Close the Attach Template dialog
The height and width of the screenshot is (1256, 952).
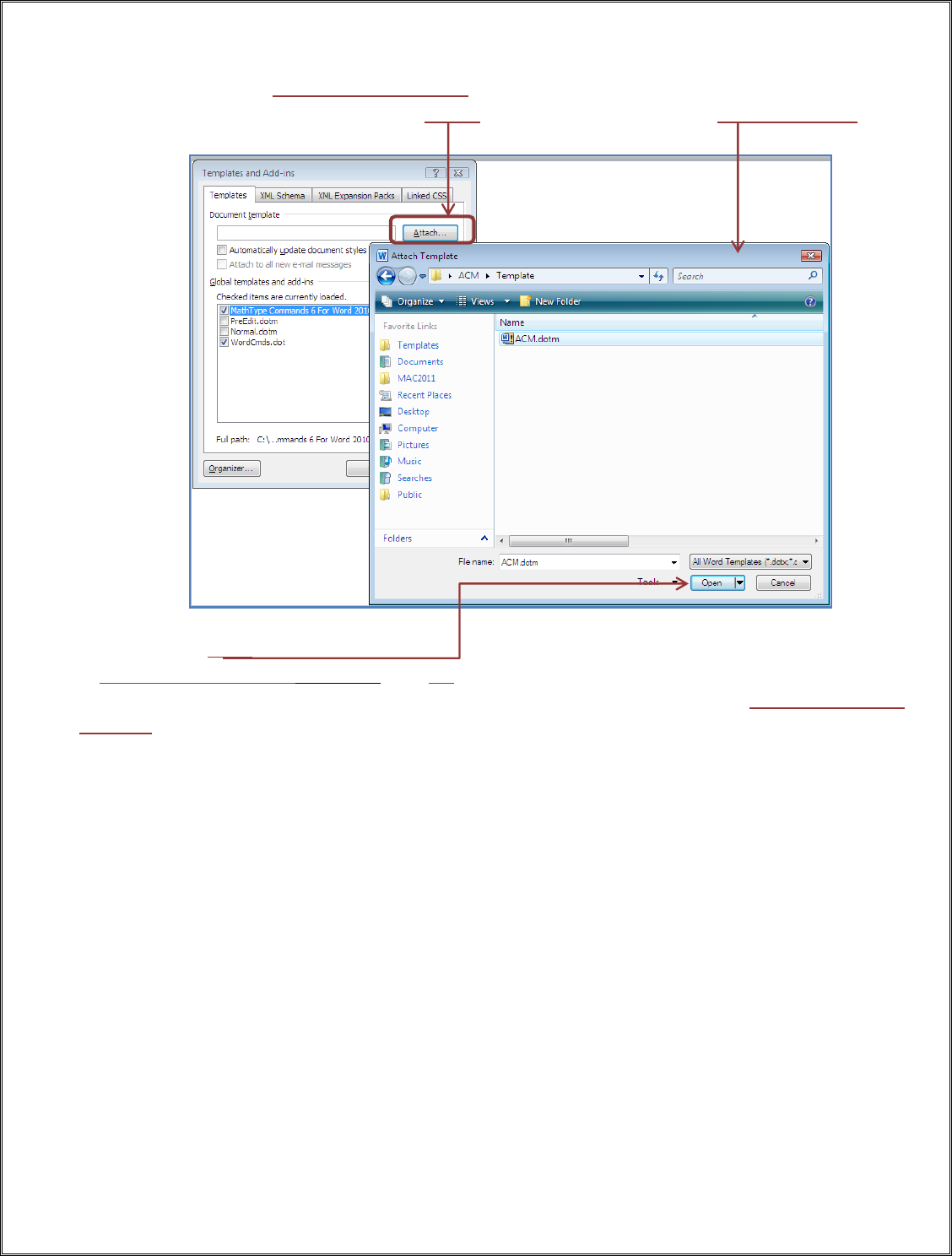pos(811,256)
